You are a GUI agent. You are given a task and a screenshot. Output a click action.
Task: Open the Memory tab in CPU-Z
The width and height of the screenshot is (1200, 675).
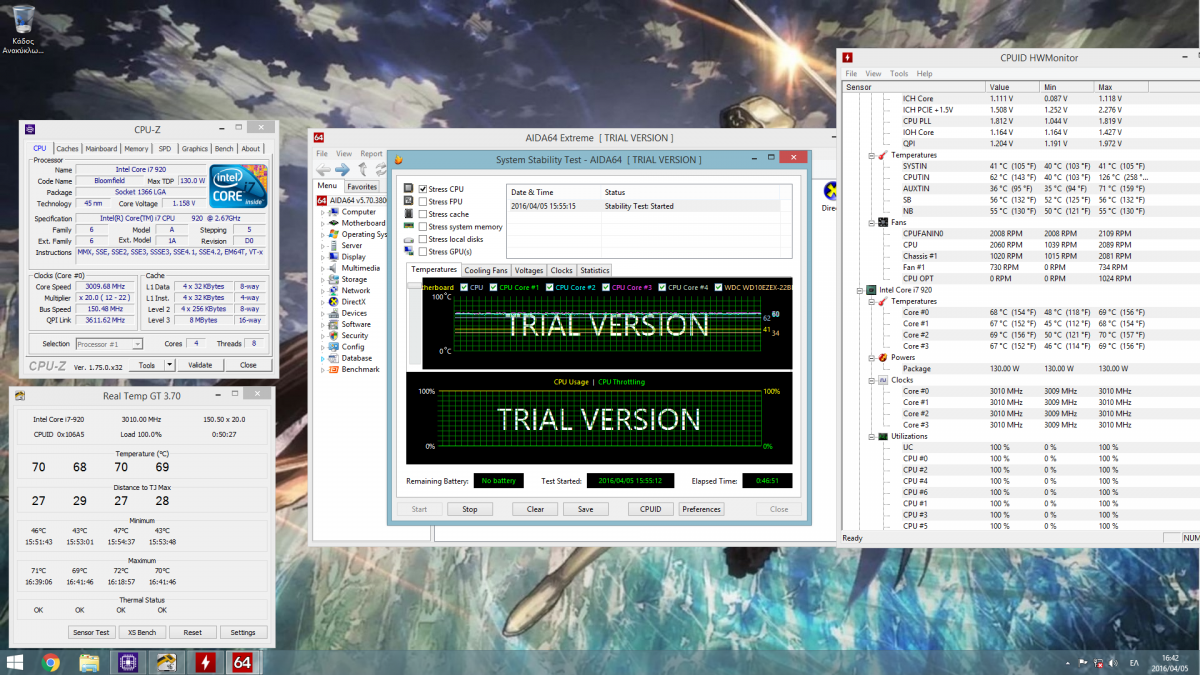137,149
